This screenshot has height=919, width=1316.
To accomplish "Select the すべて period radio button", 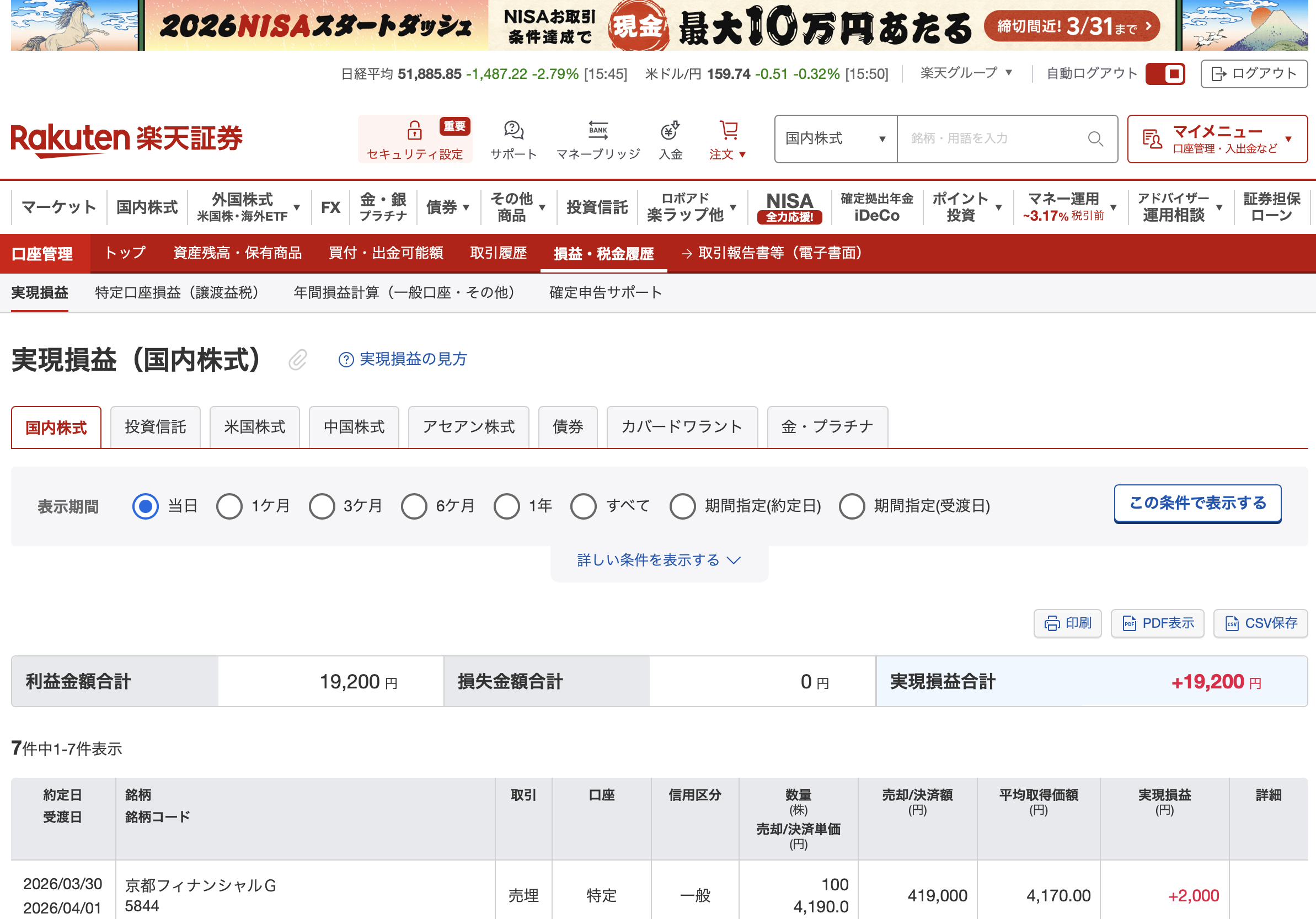I will (583, 506).
